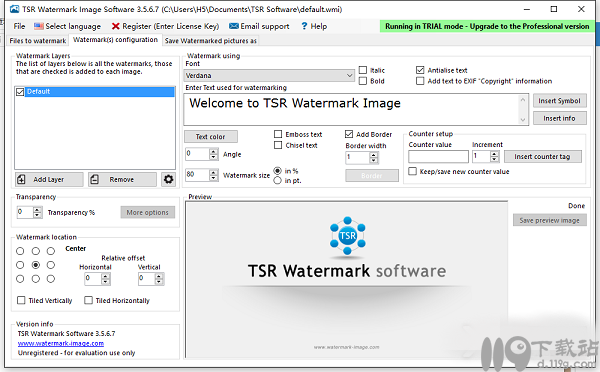Open Select language menu
The width and height of the screenshot is (600, 372).
(x=67, y=26)
